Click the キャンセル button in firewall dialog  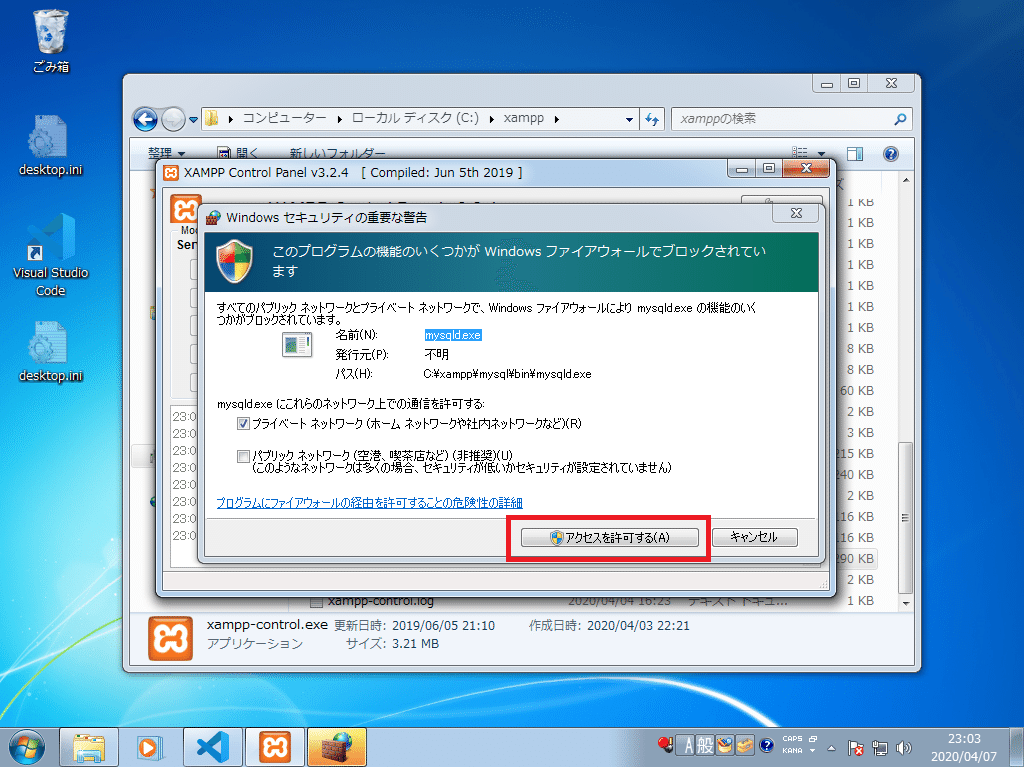coord(754,538)
